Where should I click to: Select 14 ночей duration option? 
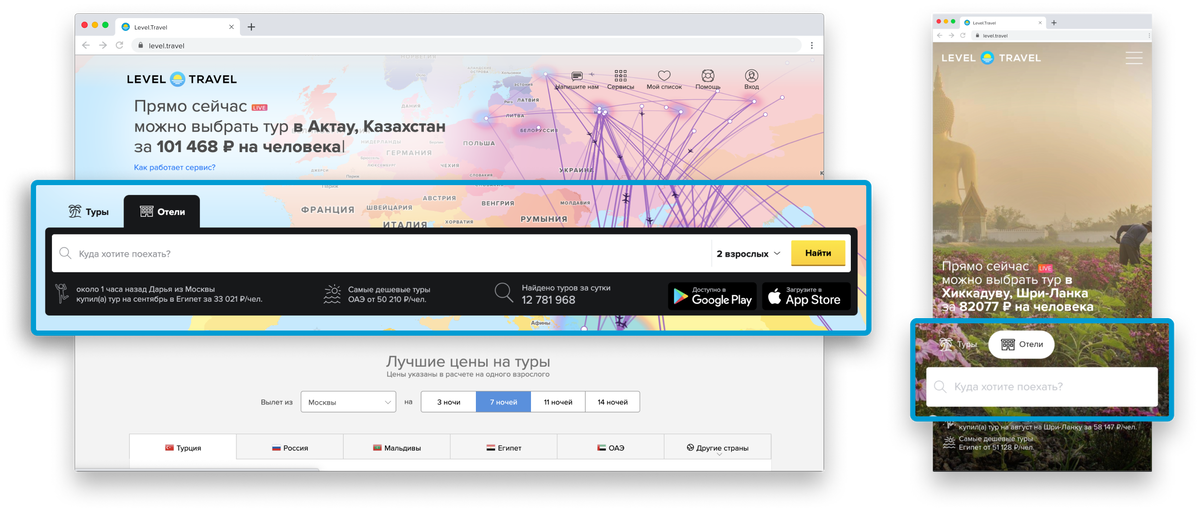pos(613,402)
